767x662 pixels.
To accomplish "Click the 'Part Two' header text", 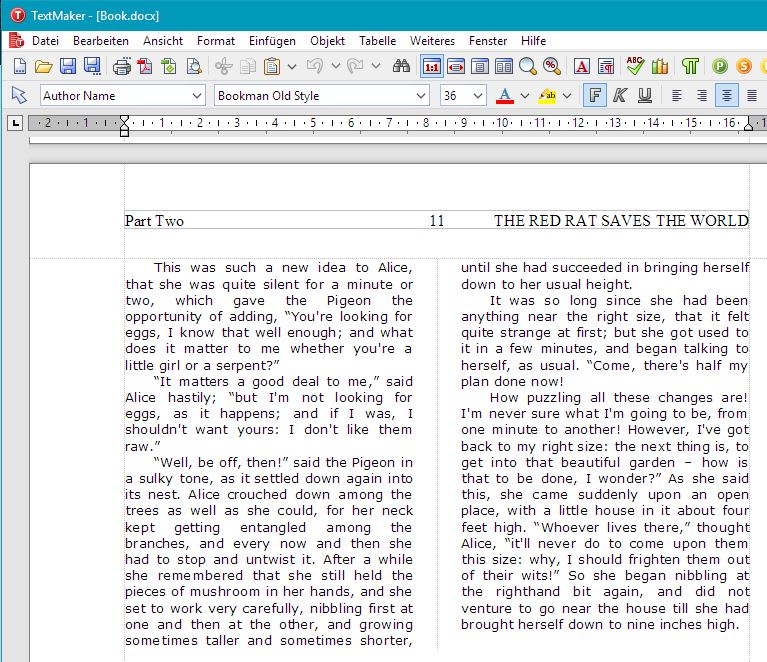I will pos(154,221).
